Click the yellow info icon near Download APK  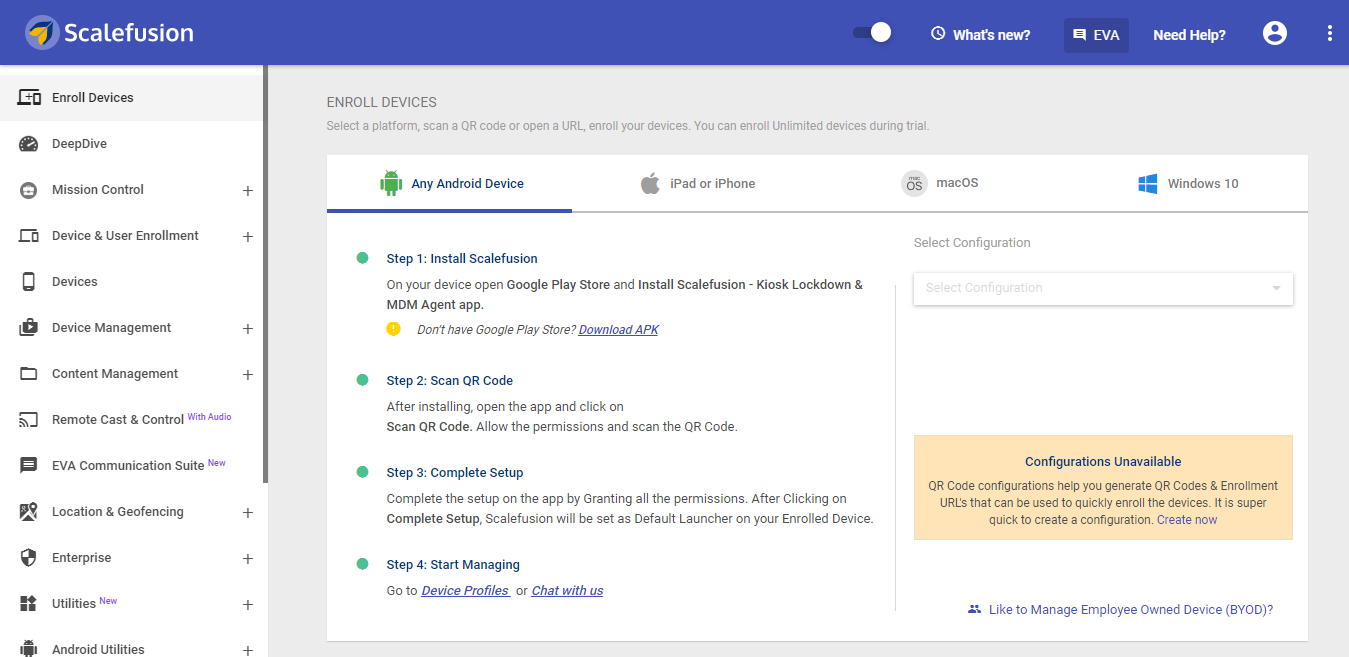pyautogui.click(x=394, y=328)
